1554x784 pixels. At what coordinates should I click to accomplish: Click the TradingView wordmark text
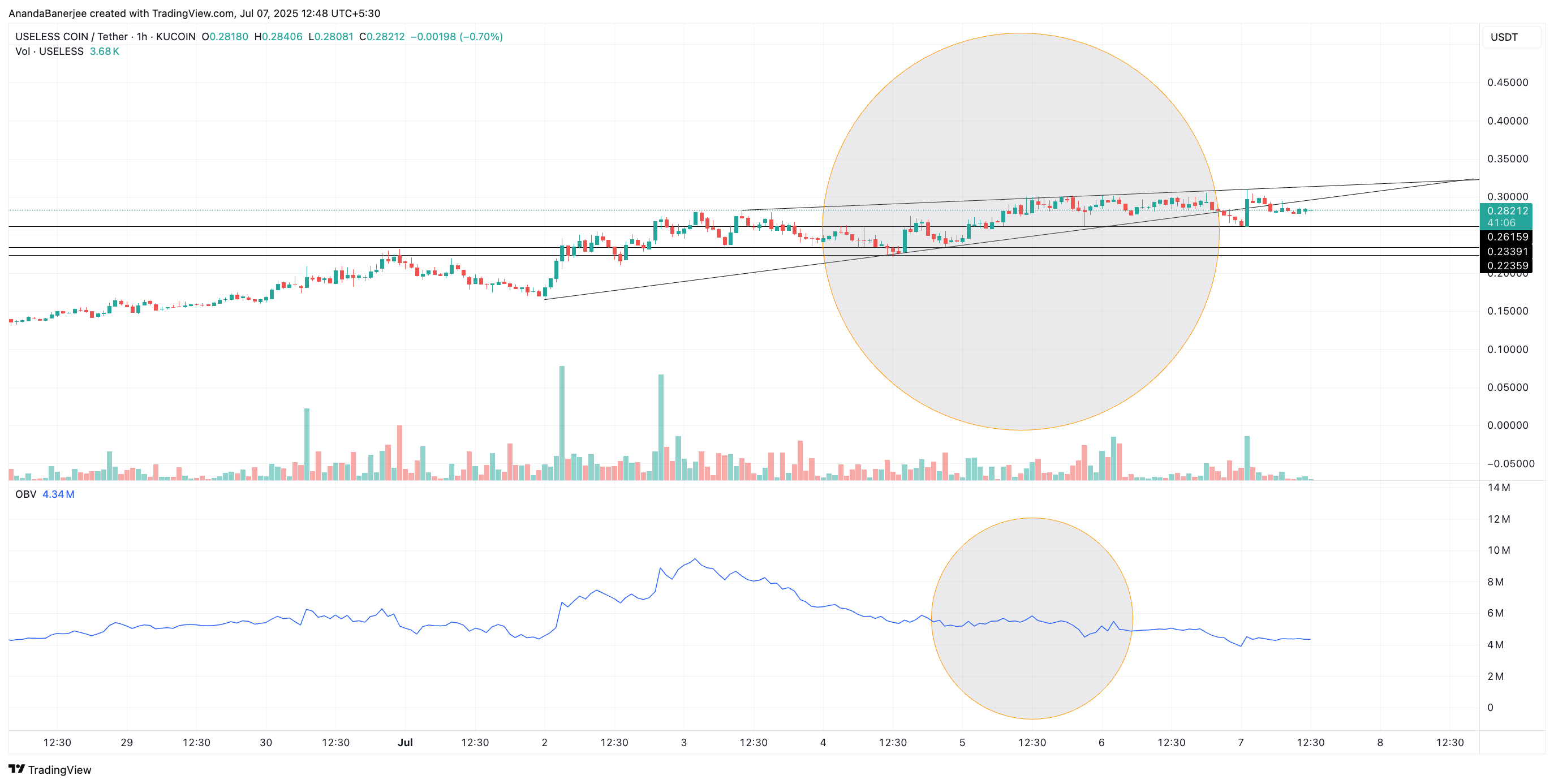click(60, 770)
